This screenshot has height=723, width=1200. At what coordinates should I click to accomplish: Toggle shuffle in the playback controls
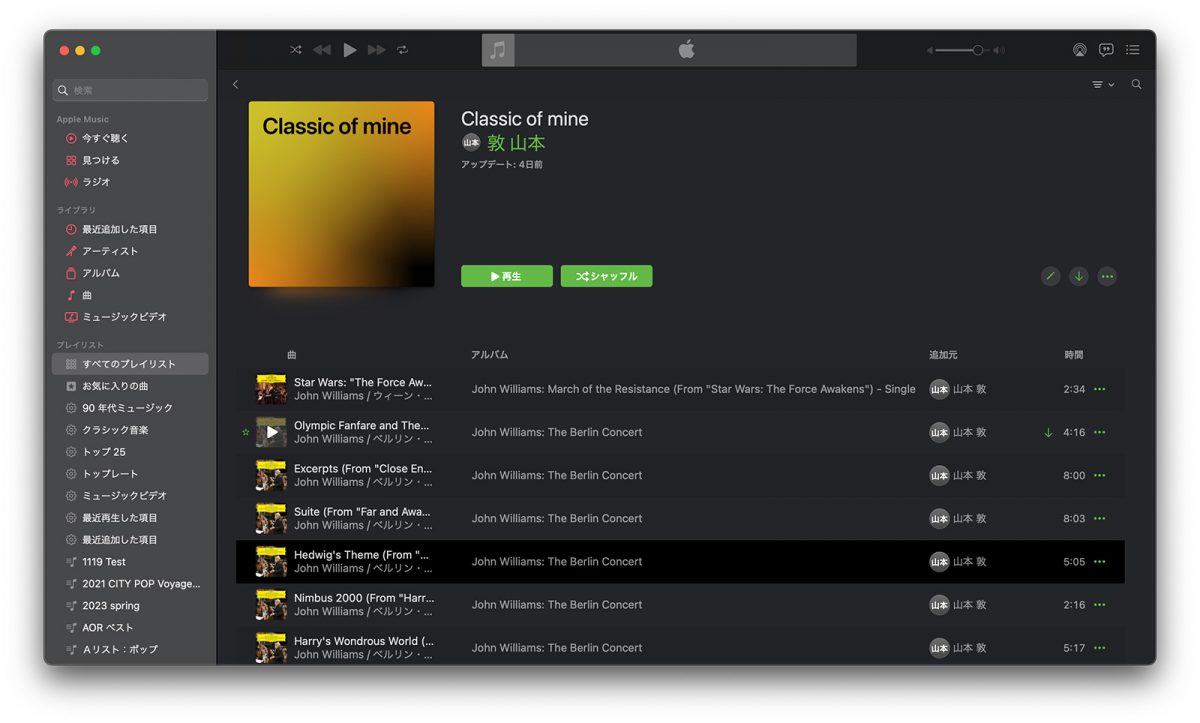click(296, 50)
